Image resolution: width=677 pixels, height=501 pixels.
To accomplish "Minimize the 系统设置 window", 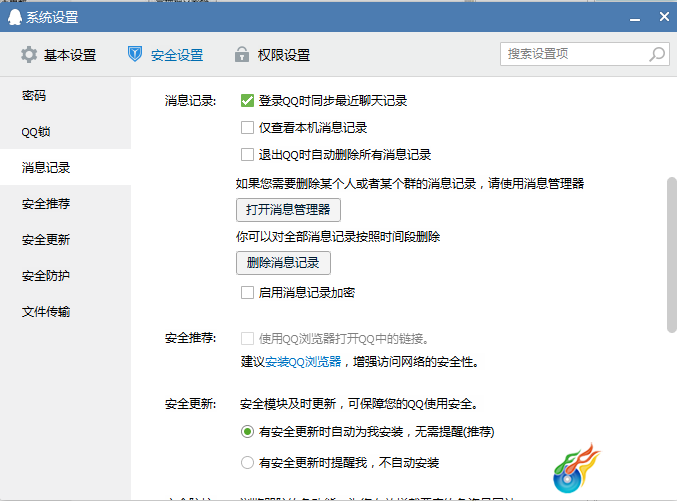I will 635,18.
